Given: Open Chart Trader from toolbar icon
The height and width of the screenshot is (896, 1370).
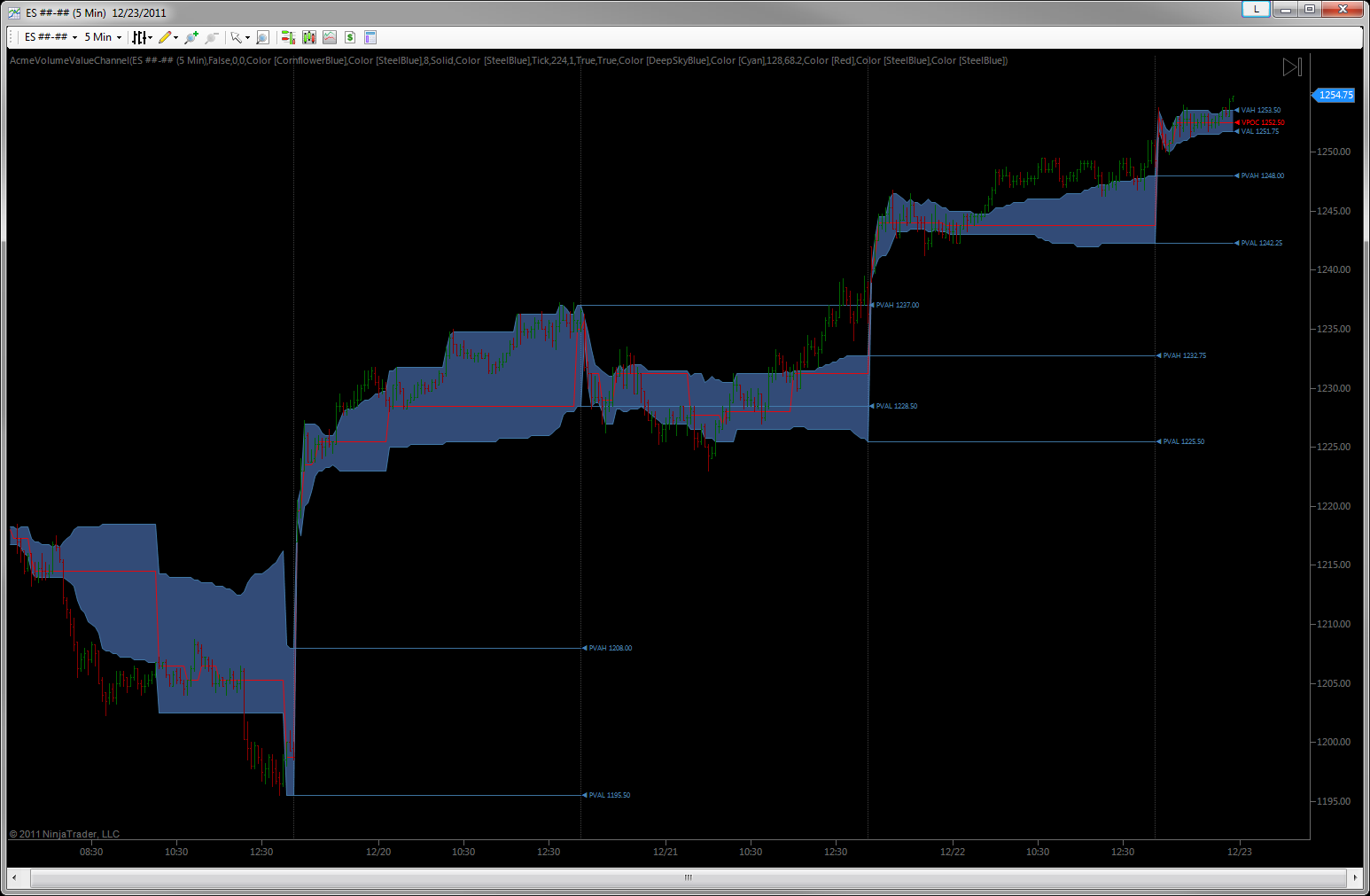Looking at the screenshot, I should pyautogui.click(x=288, y=37).
